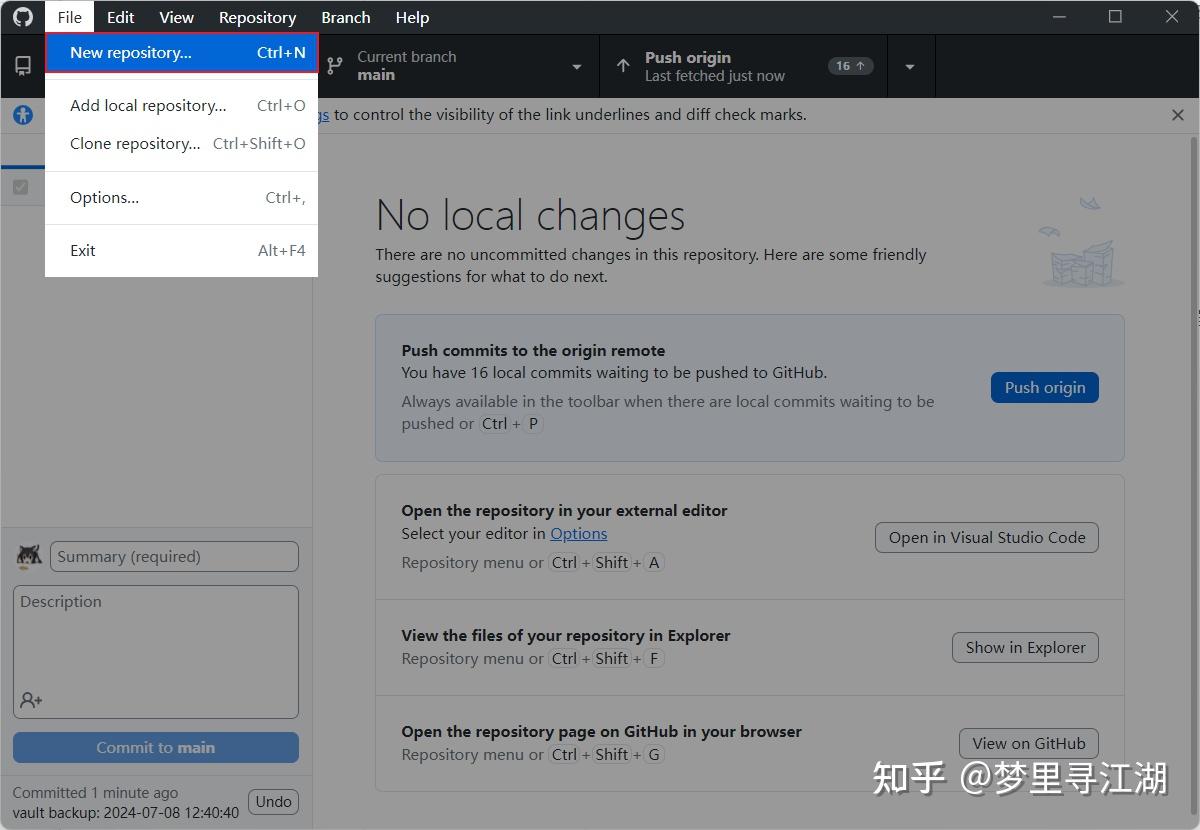This screenshot has height=830, width=1200.
Task: Choose Clone repository from File menu
Action: tap(135, 143)
